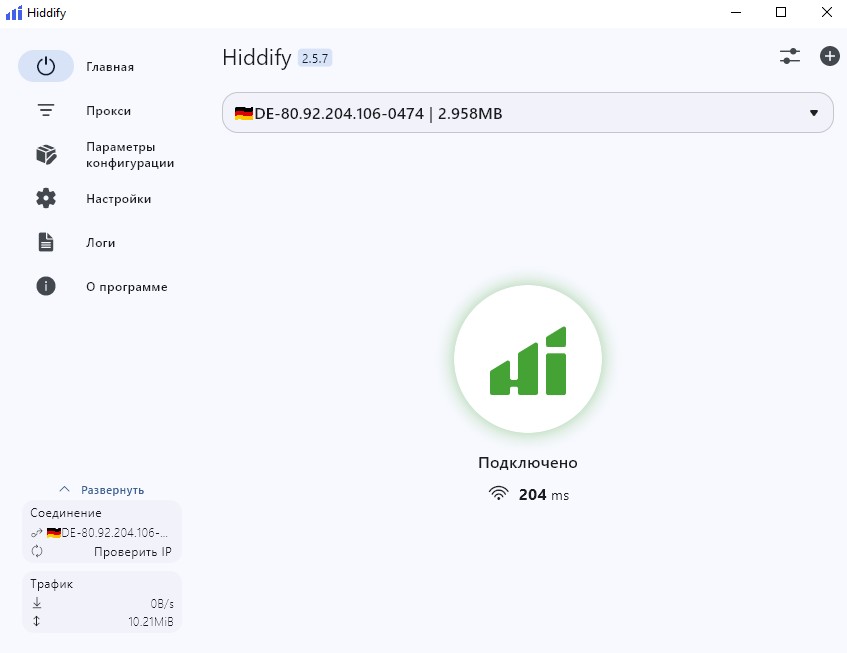The width and height of the screenshot is (847, 653).
Task: Click the Развернуть chevron
Action: pos(64,489)
